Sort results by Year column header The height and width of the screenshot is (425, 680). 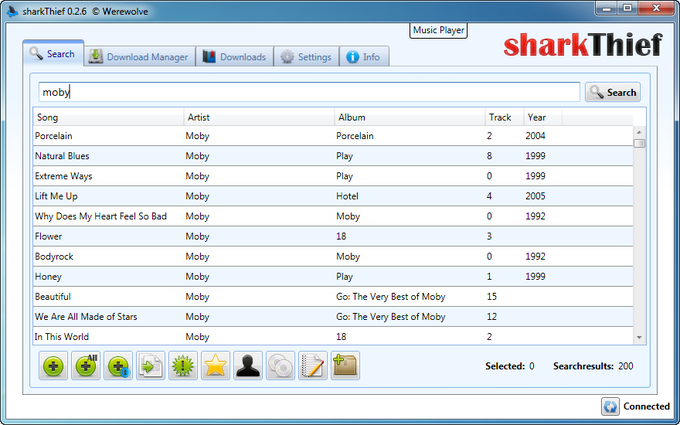543,117
